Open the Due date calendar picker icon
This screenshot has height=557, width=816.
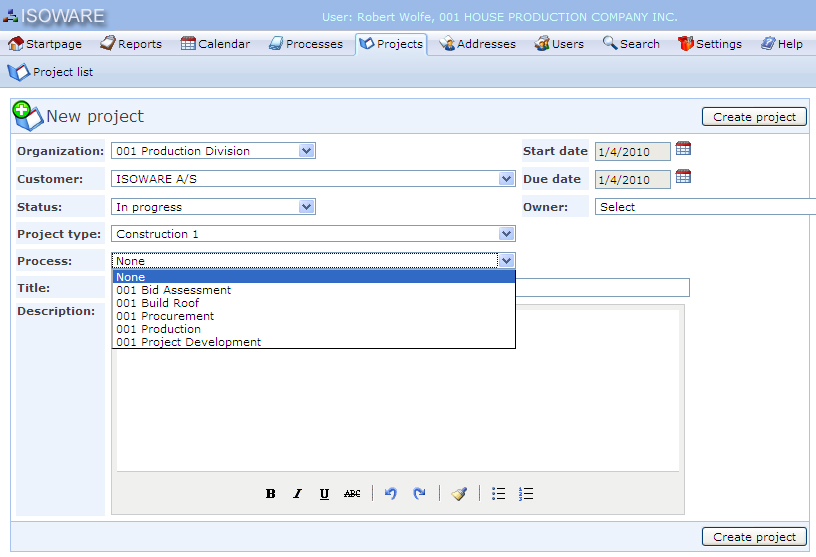point(683,177)
